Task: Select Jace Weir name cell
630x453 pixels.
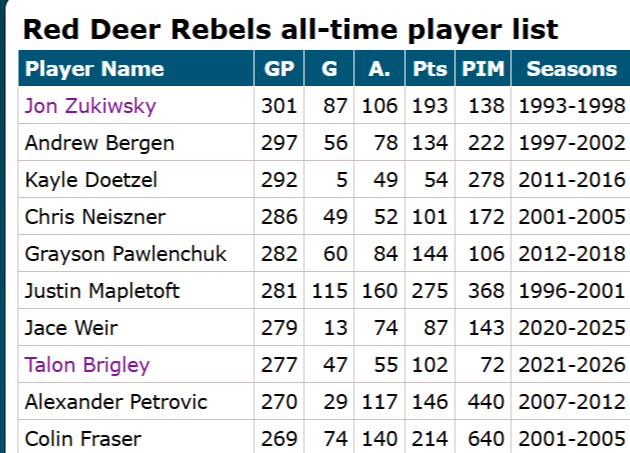Action: click(69, 328)
